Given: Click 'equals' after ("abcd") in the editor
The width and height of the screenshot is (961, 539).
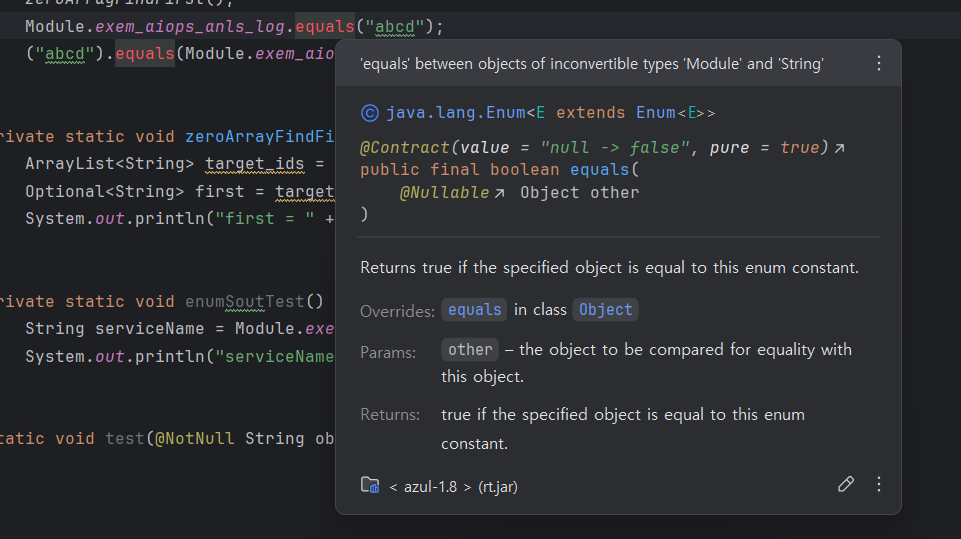Looking at the screenshot, I should pyautogui.click(x=145, y=53).
